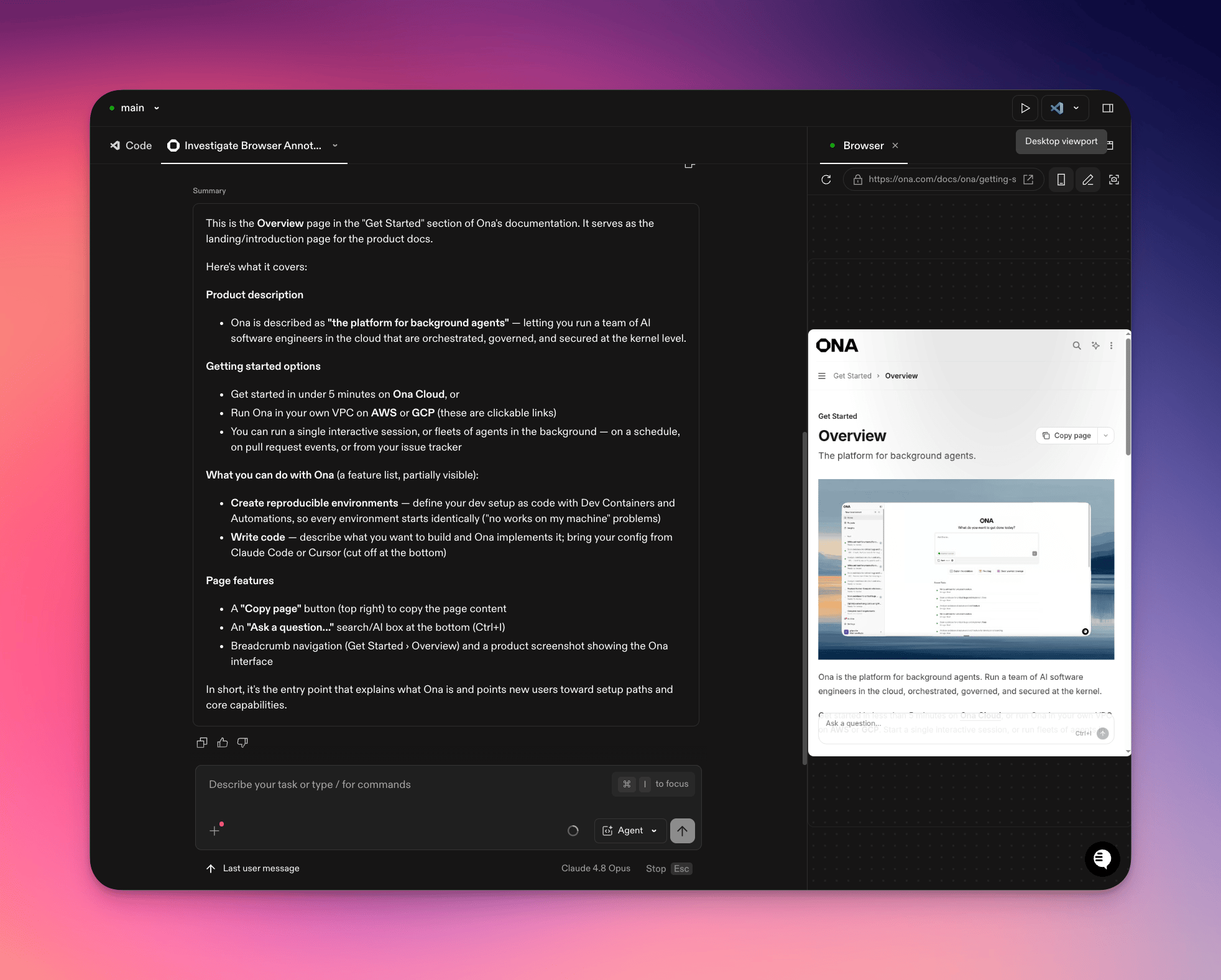Open the URL in an external window
Viewport: 1221px width, 980px height.
tap(1028, 180)
